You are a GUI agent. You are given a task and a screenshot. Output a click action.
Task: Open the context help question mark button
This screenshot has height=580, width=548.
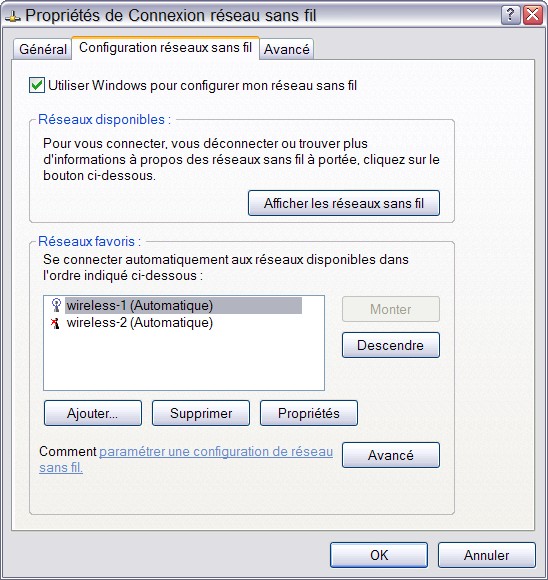[511, 15]
